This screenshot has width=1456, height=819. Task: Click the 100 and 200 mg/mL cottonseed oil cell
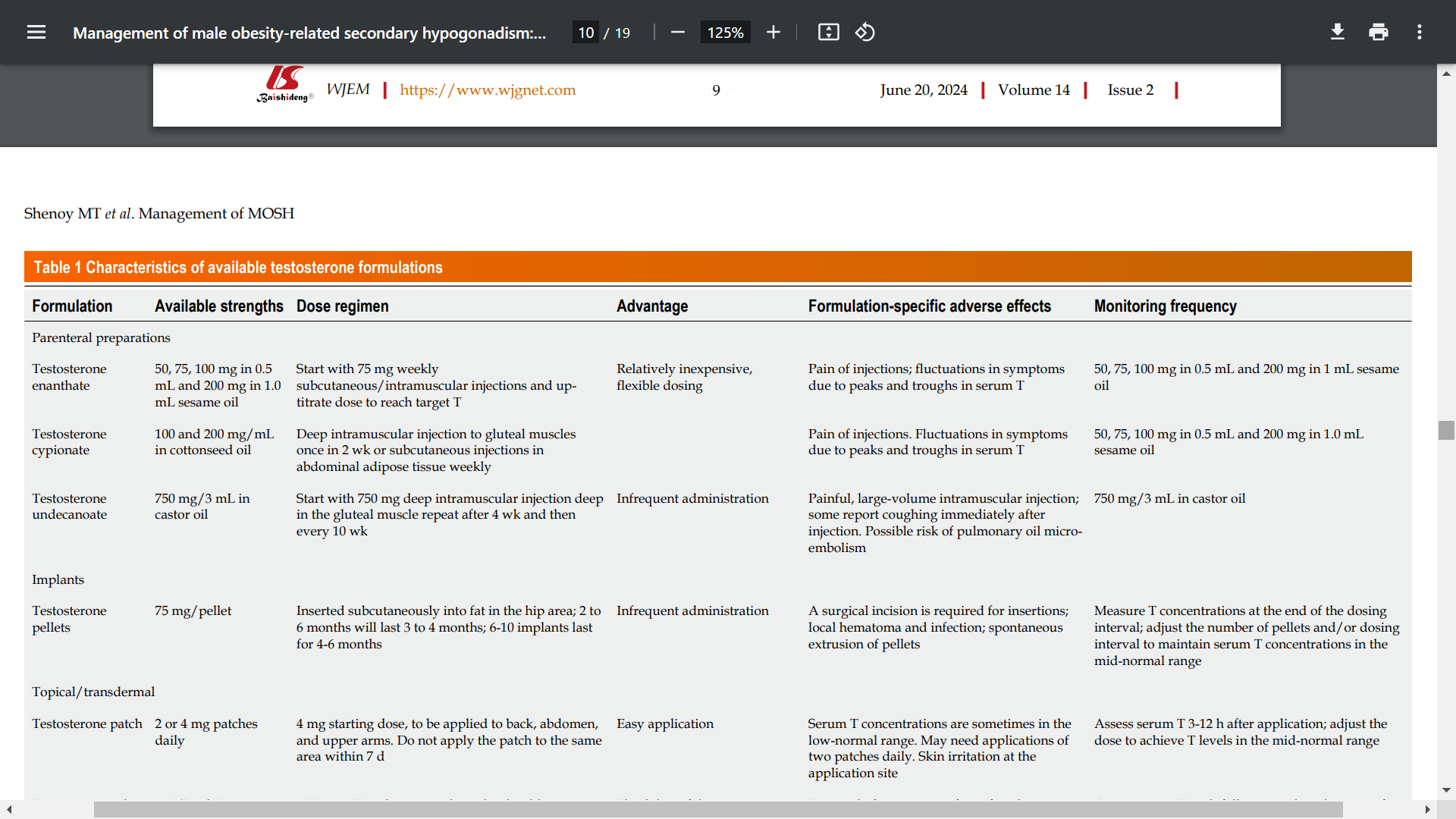coord(215,442)
